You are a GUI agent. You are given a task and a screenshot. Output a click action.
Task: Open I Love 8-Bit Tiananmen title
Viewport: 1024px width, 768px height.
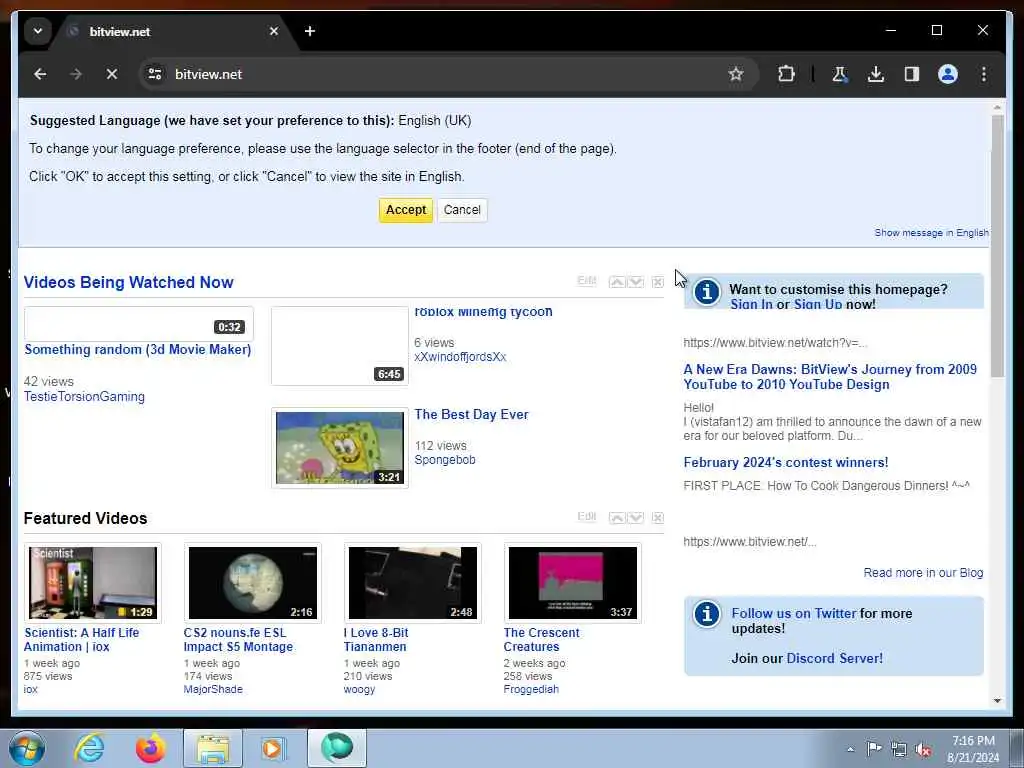376,639
